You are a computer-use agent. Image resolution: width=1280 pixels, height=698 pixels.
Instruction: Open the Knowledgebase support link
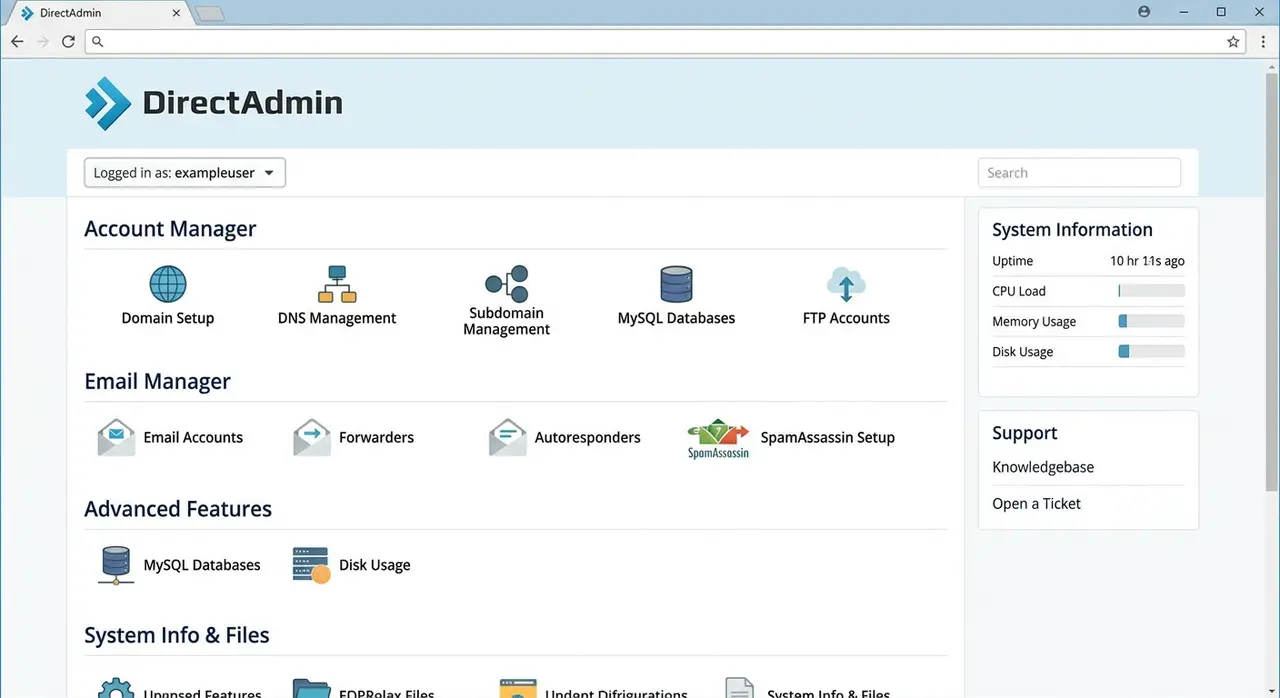point(1043,467)
